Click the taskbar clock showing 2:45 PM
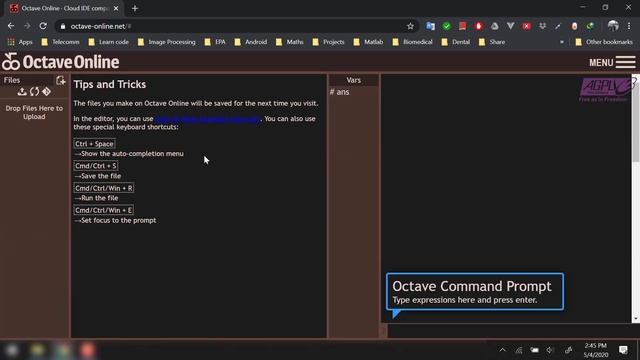 pyautogui.click(x=596, y=350)
